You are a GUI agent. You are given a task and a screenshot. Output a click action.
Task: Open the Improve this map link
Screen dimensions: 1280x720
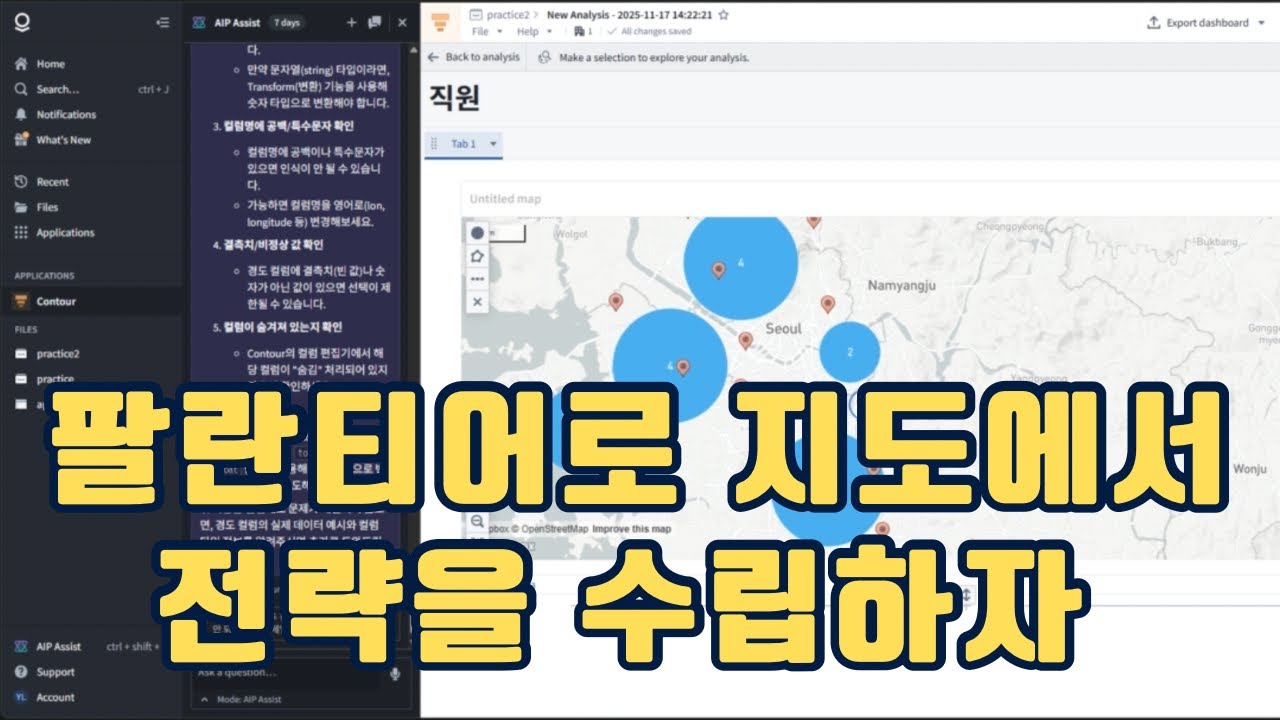pyautogui.click(x=631, y=528)
